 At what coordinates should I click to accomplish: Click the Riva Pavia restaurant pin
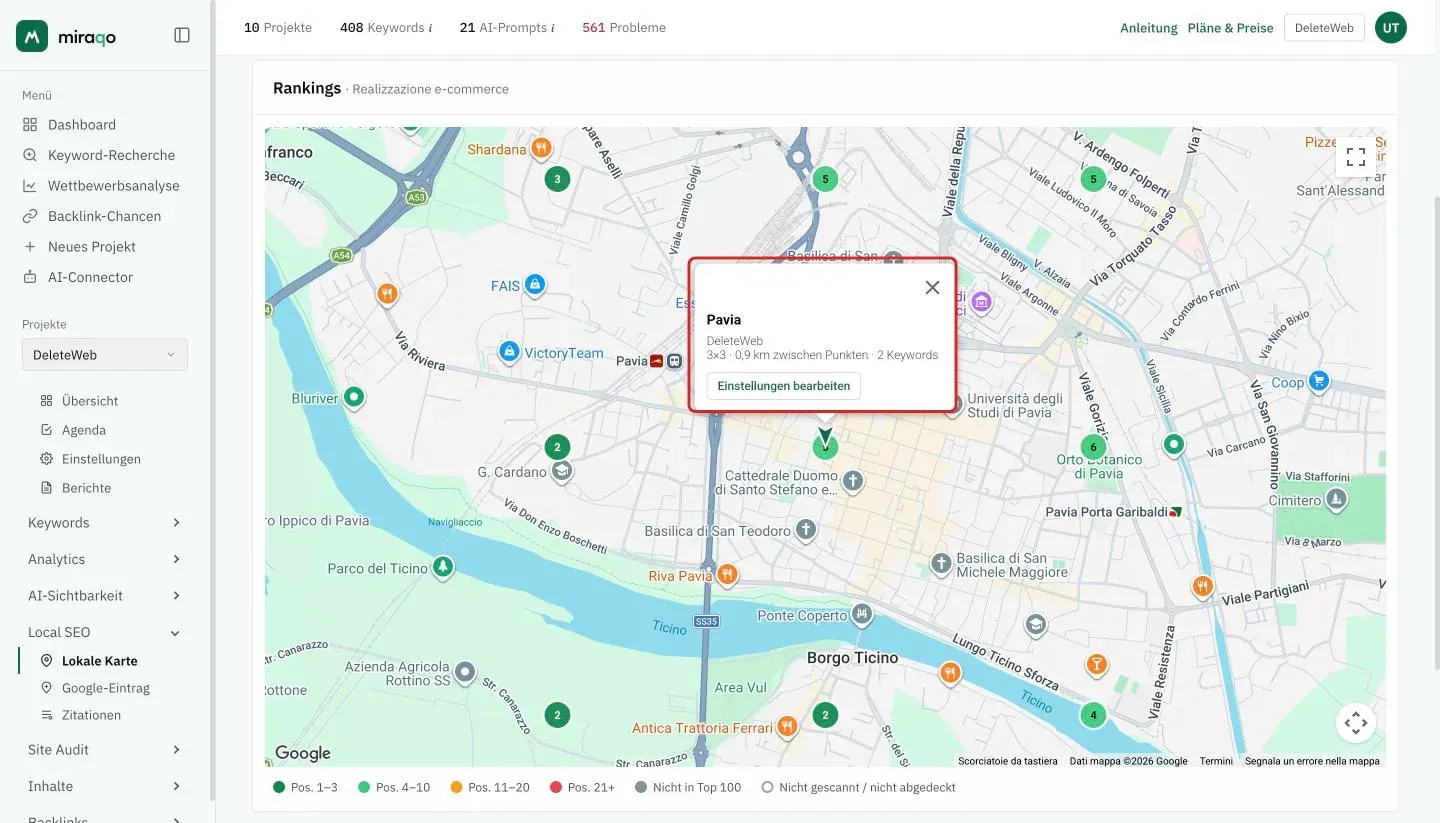727,575
